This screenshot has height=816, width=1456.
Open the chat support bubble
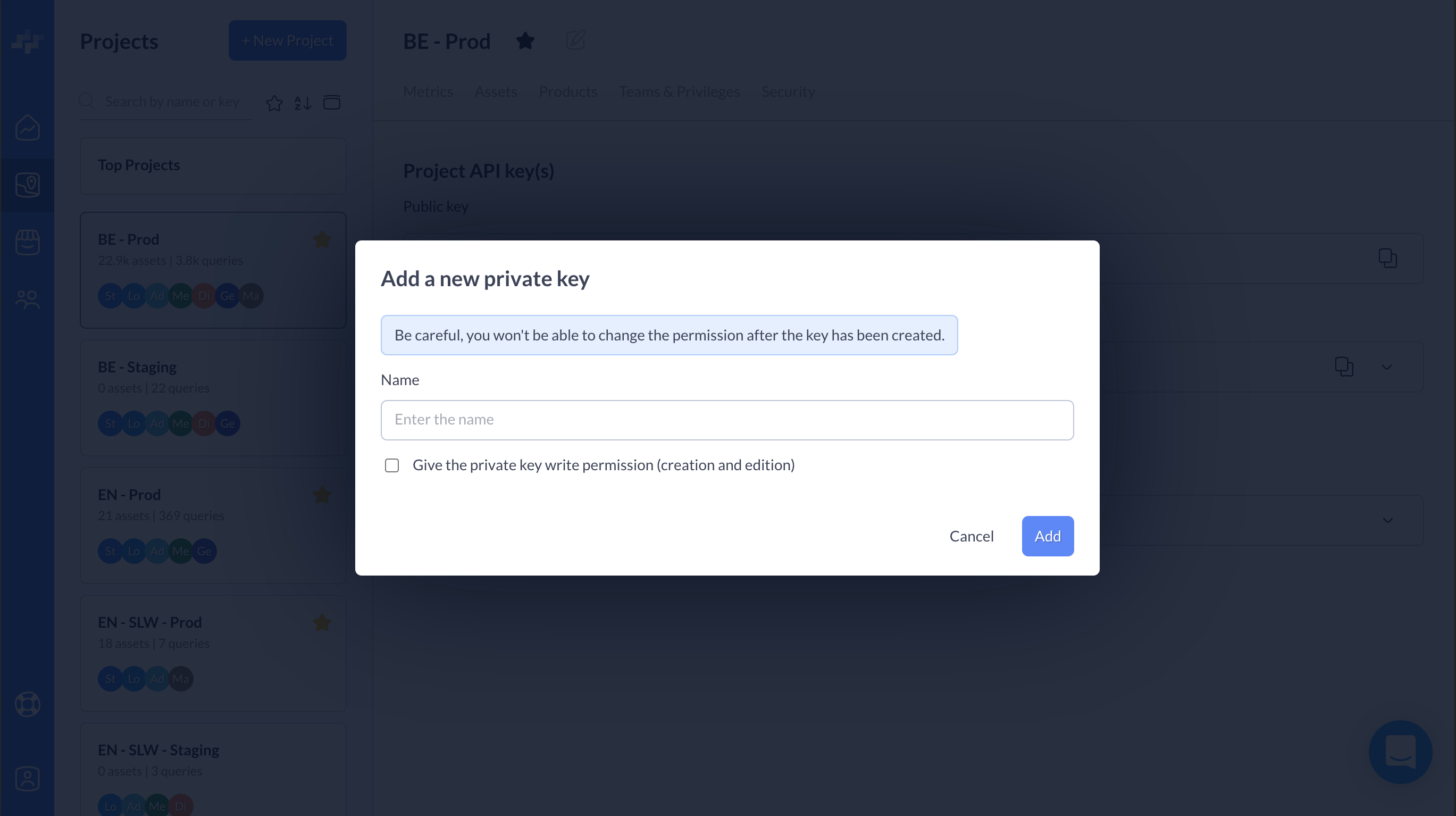tap(1400, 752)
